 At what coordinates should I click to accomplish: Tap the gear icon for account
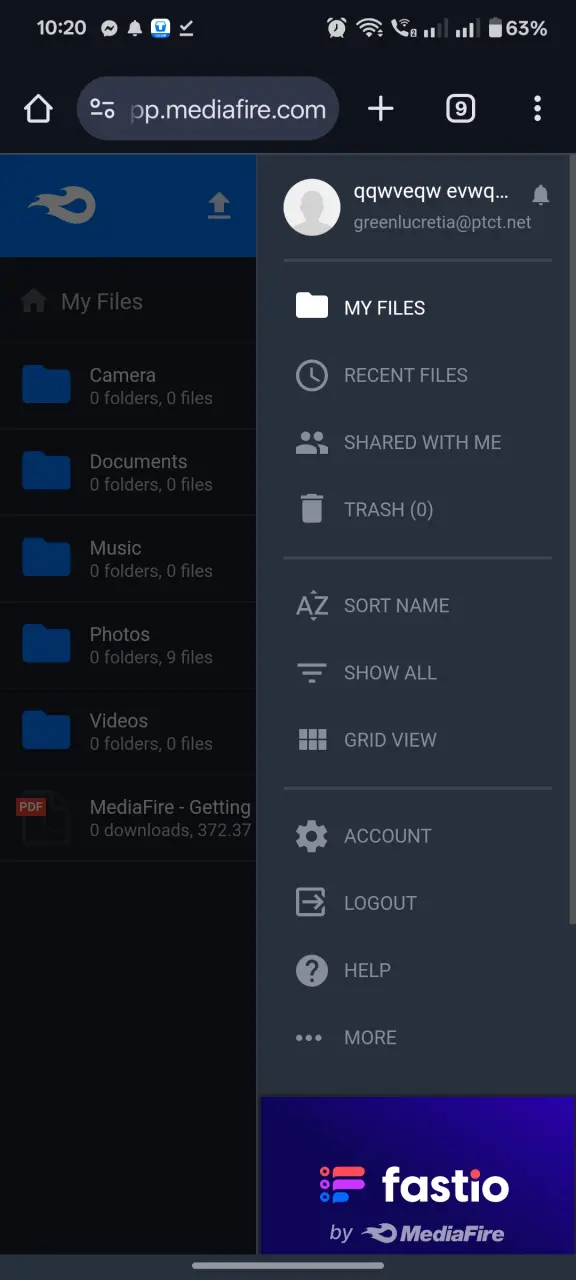pyautogui.click(x=312, y=836)
